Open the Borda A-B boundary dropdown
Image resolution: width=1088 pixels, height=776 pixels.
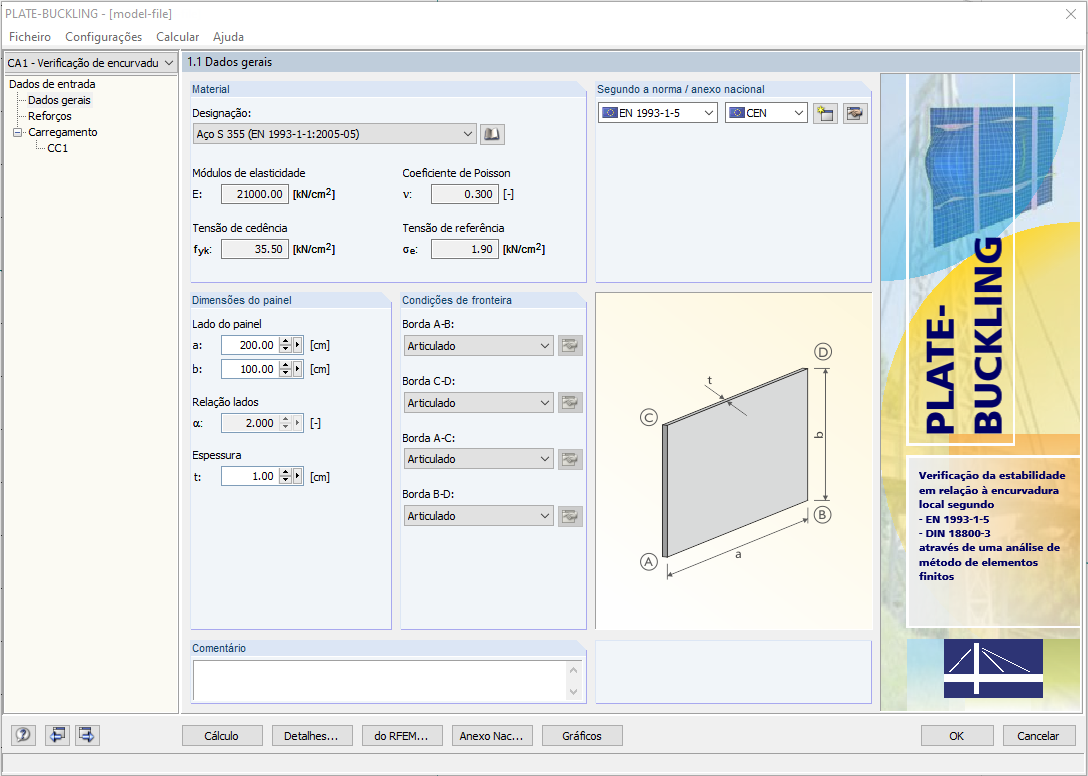coord(478,346)
